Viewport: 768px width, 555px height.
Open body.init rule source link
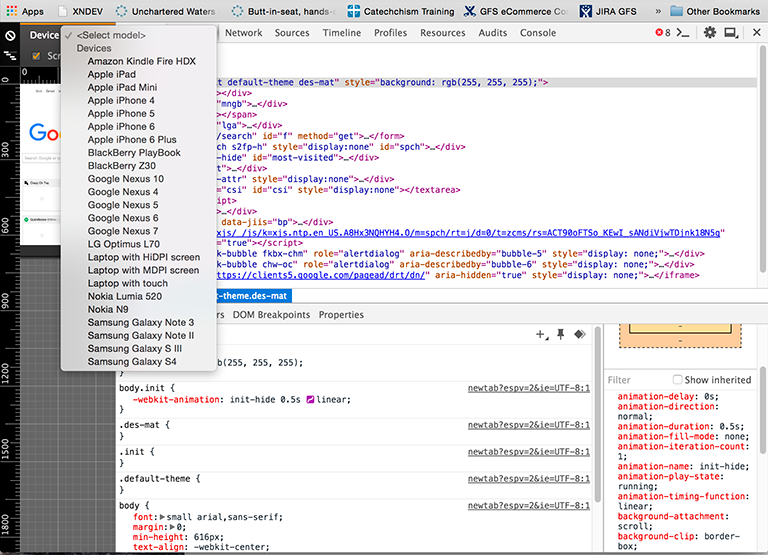pos(528,388)
